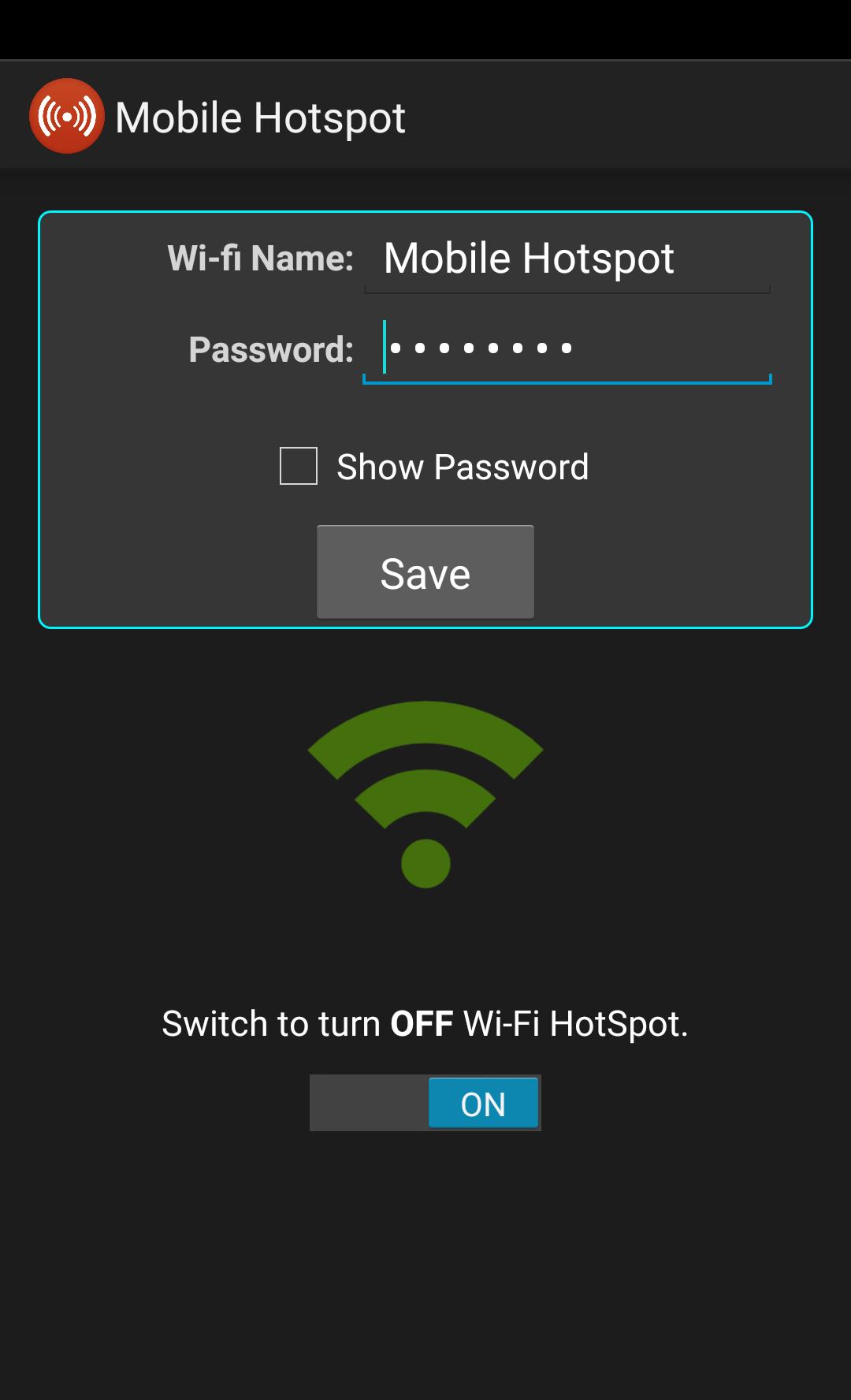Tap the black status bar at top
The height and width of the screenshot is (1400, 851).
point(425,29)
